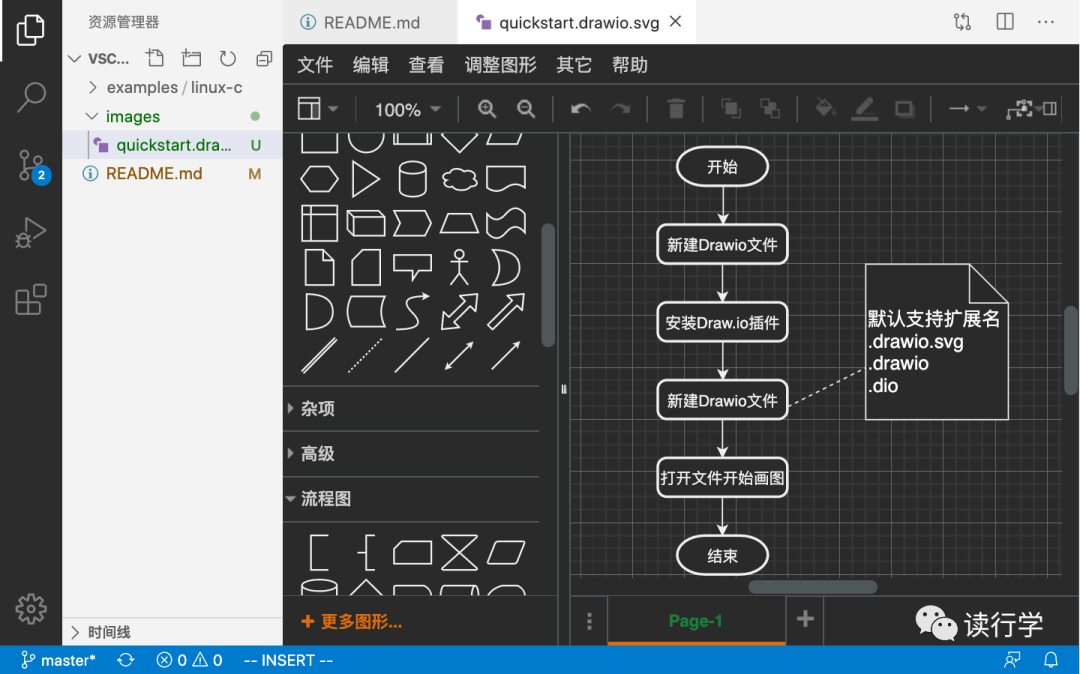The image size is (1080, 674).
Task: Close the quickstart.drawio.svg tab
Action: [x=676, y=21]
